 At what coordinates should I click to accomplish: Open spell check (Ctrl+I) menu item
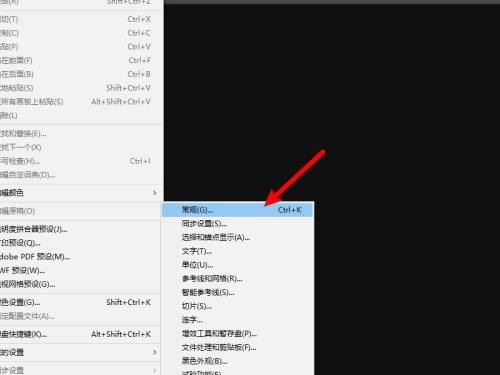80,161
